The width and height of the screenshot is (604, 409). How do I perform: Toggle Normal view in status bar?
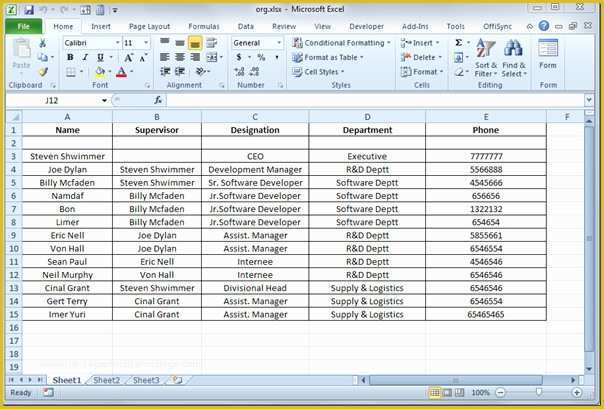435,392
